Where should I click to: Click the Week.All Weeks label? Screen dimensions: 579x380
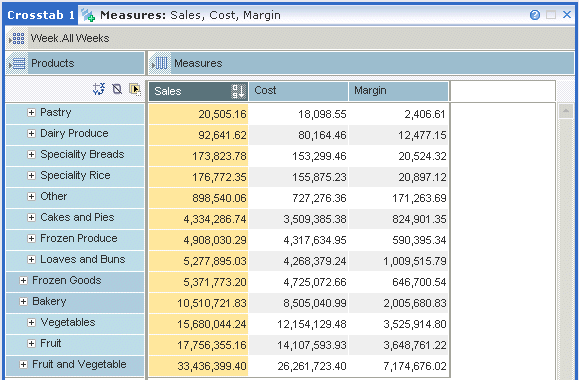[x=70, y=38]
